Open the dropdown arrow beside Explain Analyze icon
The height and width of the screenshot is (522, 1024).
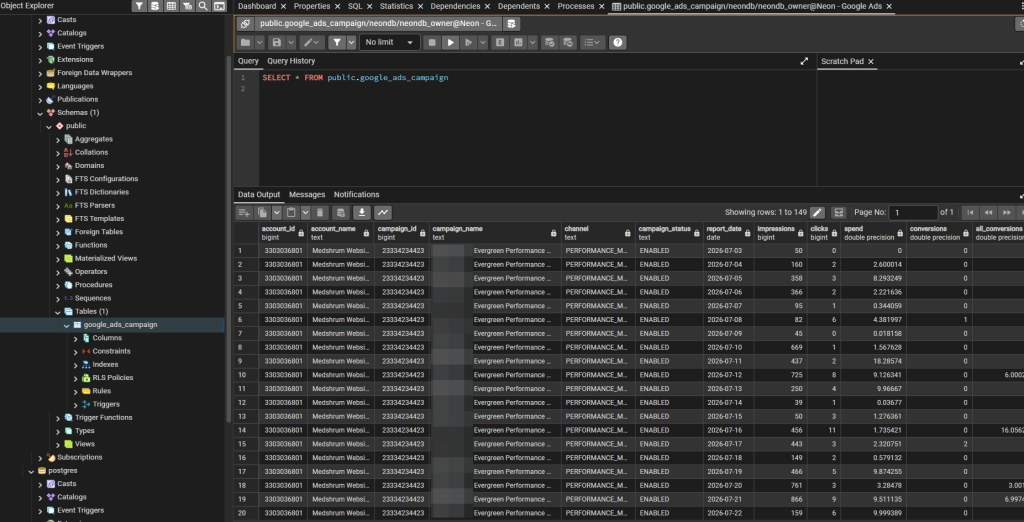[533, 42]
